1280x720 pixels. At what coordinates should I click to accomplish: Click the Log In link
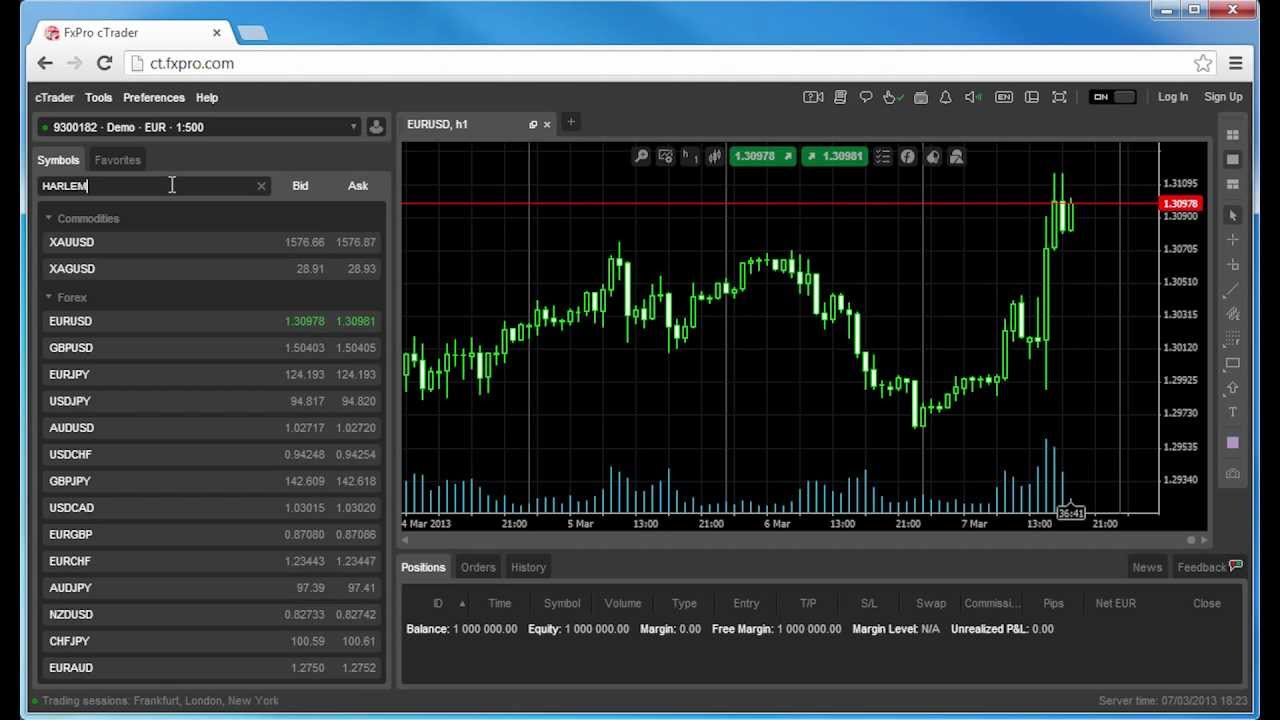[x=1173, y=97]
